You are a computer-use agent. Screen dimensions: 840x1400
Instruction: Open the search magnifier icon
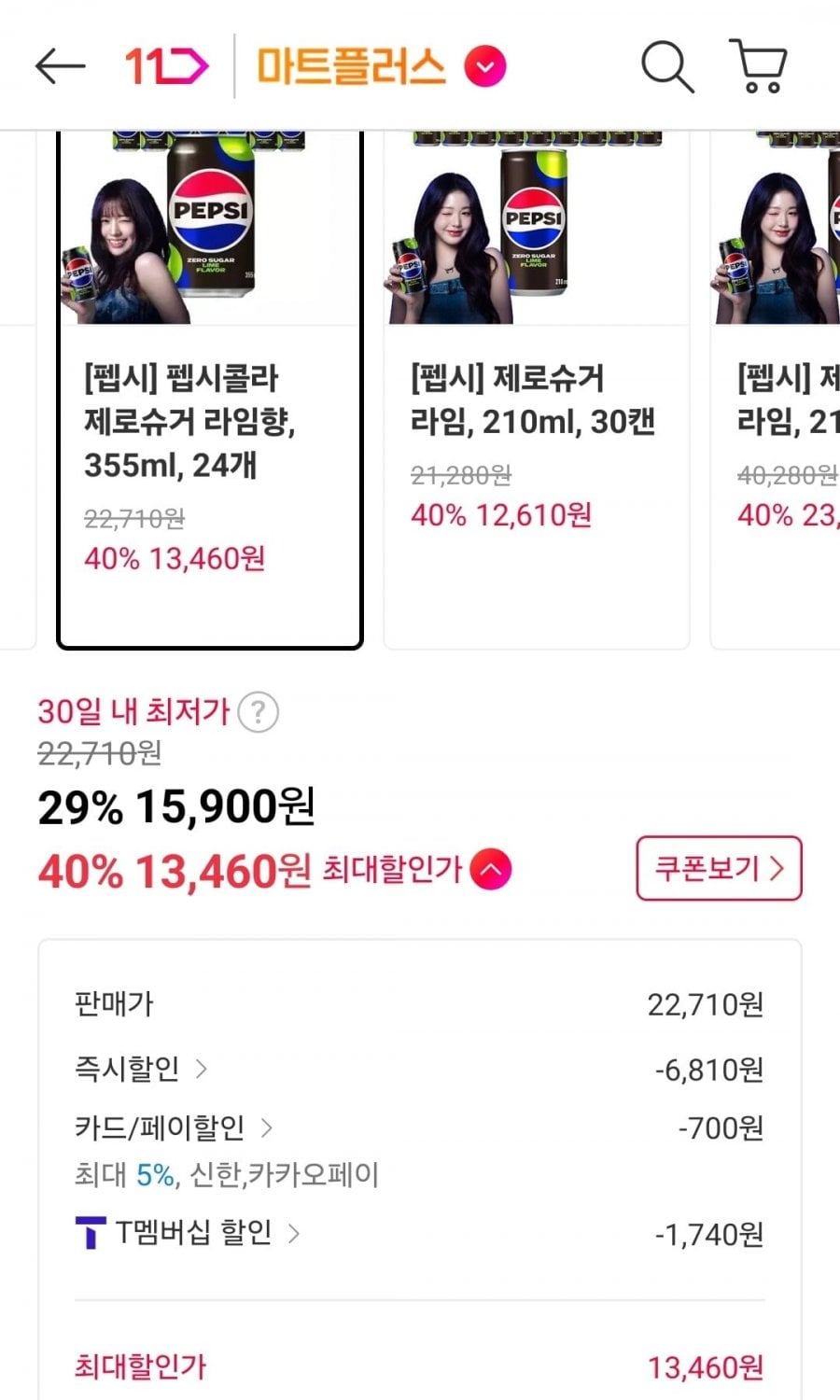point(667,66)
